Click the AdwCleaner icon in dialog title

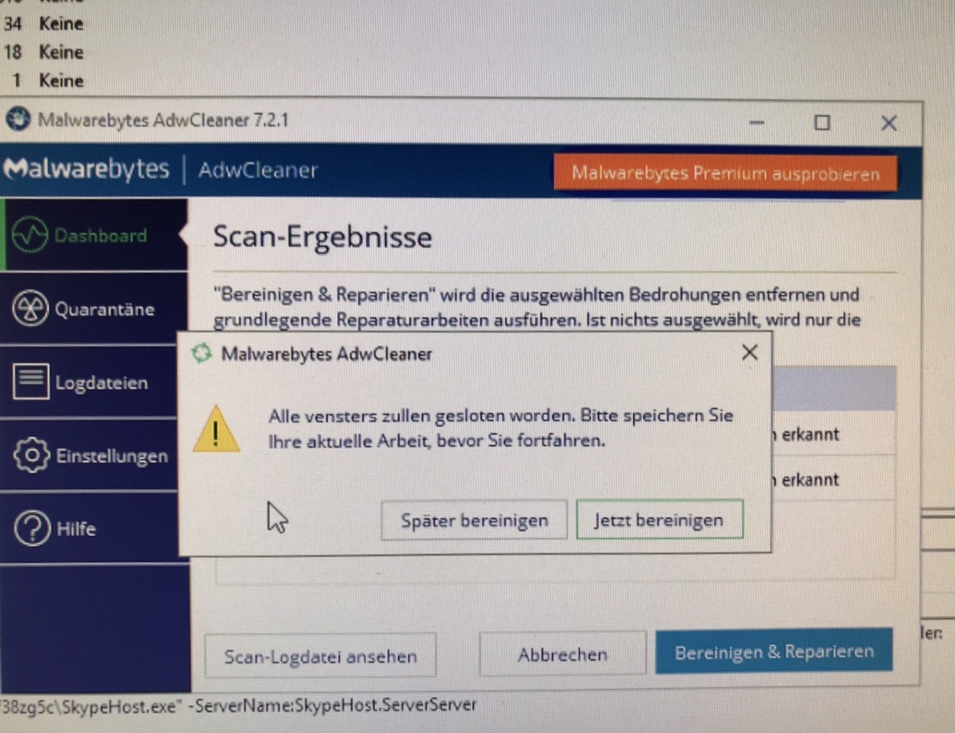[202, 353]
